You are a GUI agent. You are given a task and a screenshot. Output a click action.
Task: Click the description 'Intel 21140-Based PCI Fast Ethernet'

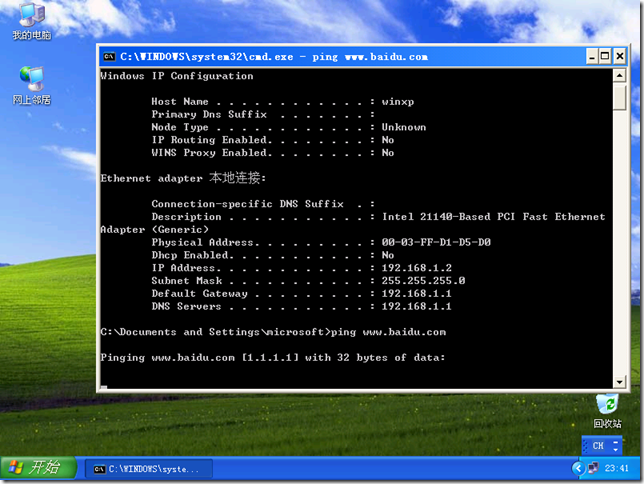[x=494, y=217]
